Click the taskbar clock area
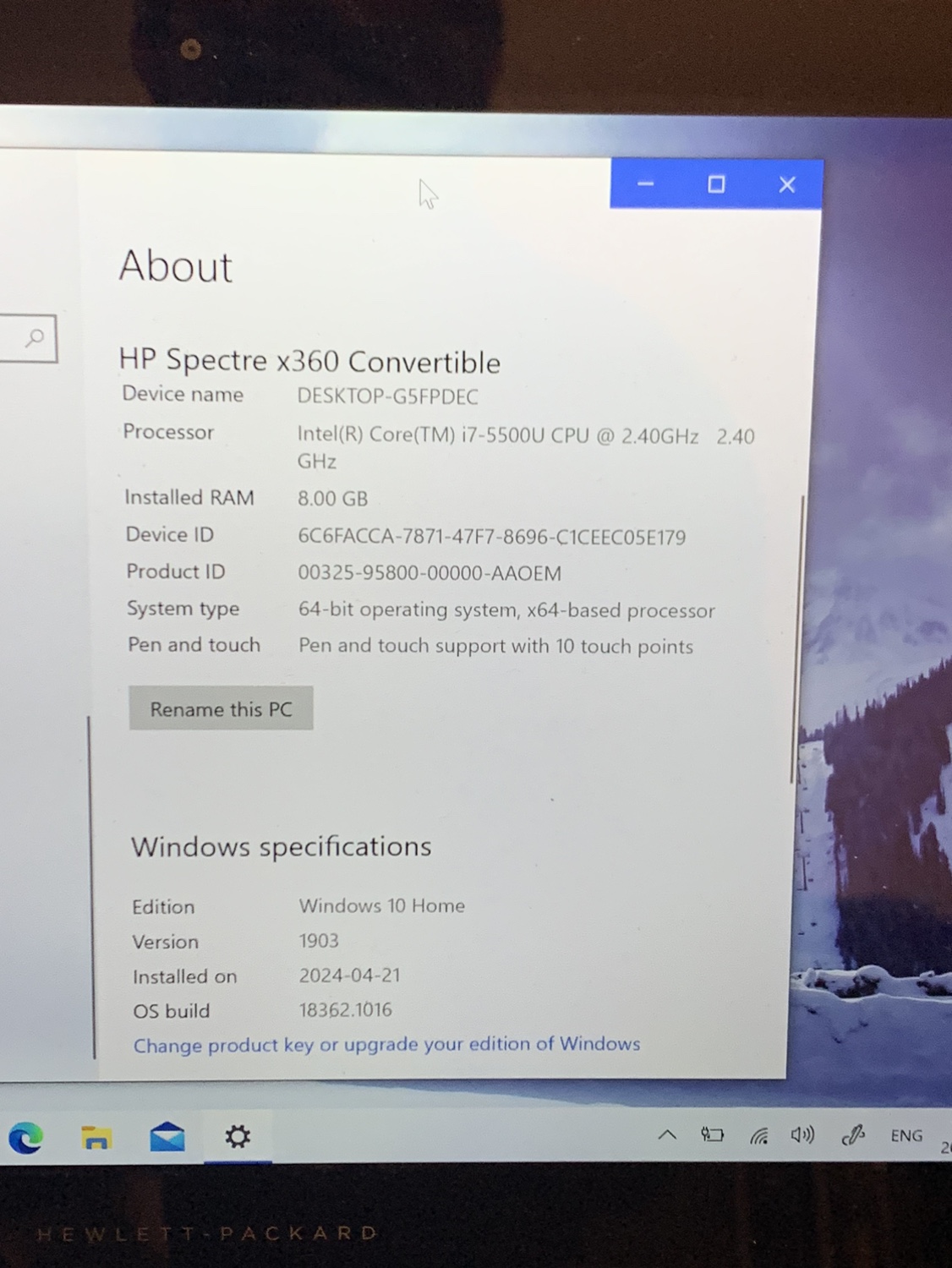Viewport: 952px width, 1268px height. tap(945, 1147)
